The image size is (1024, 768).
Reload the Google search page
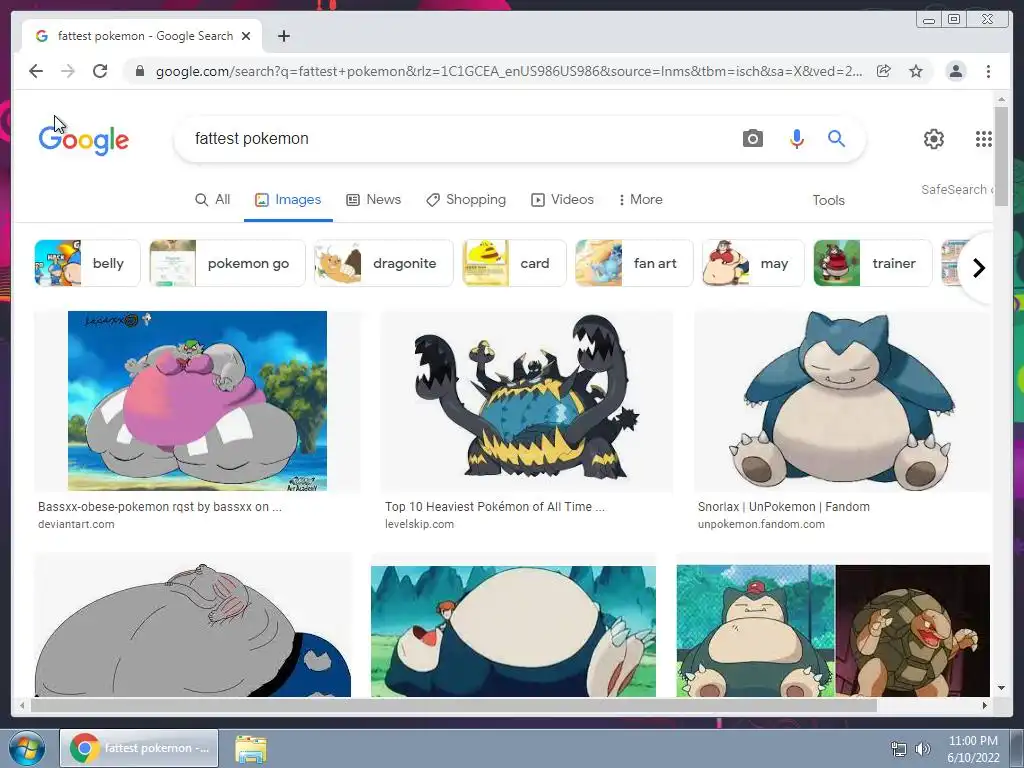[x=100, y=71]
